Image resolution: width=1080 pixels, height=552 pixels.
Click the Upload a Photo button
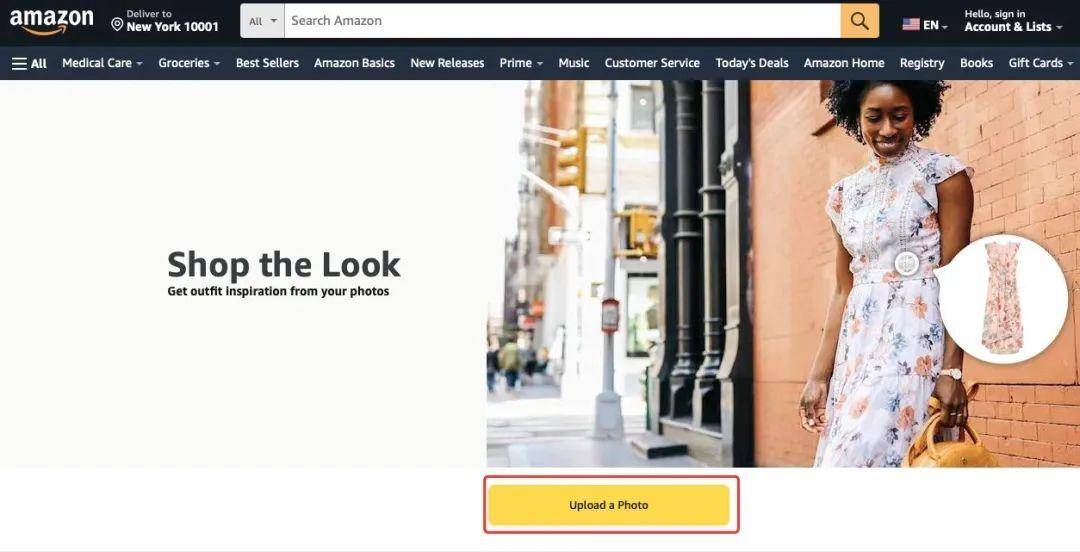tap(609, 505)
